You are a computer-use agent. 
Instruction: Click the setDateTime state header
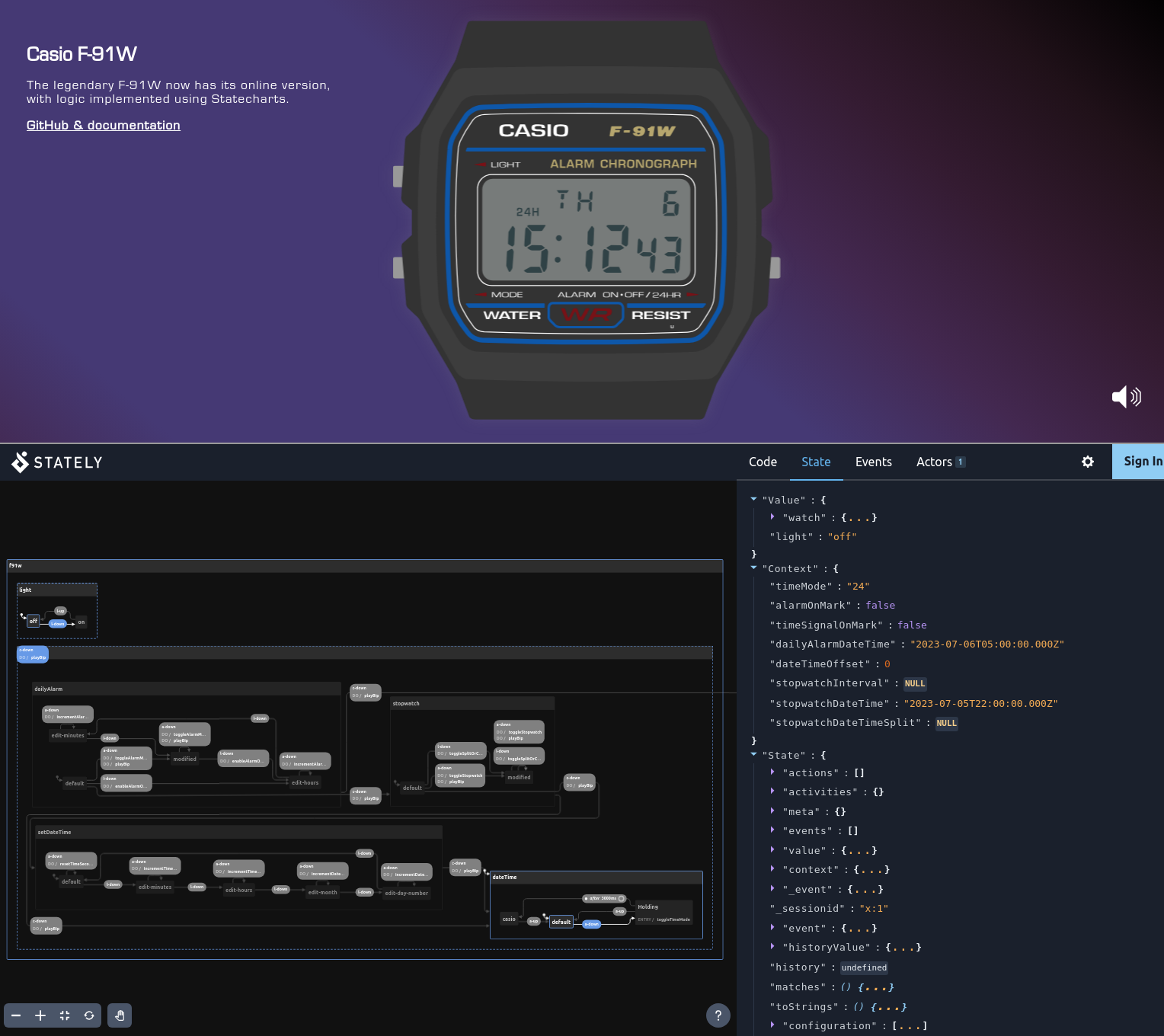[239, 832]
